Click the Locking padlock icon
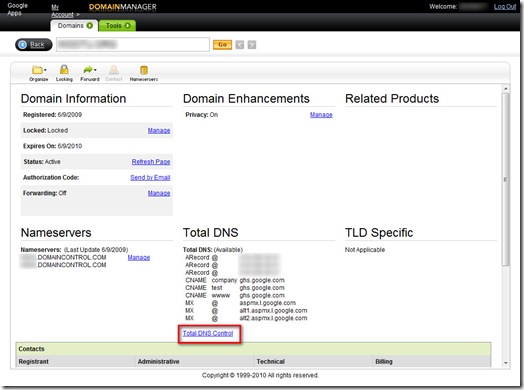Image resolution: width=524 pixels, height=390 pixels. click(64, 70)
